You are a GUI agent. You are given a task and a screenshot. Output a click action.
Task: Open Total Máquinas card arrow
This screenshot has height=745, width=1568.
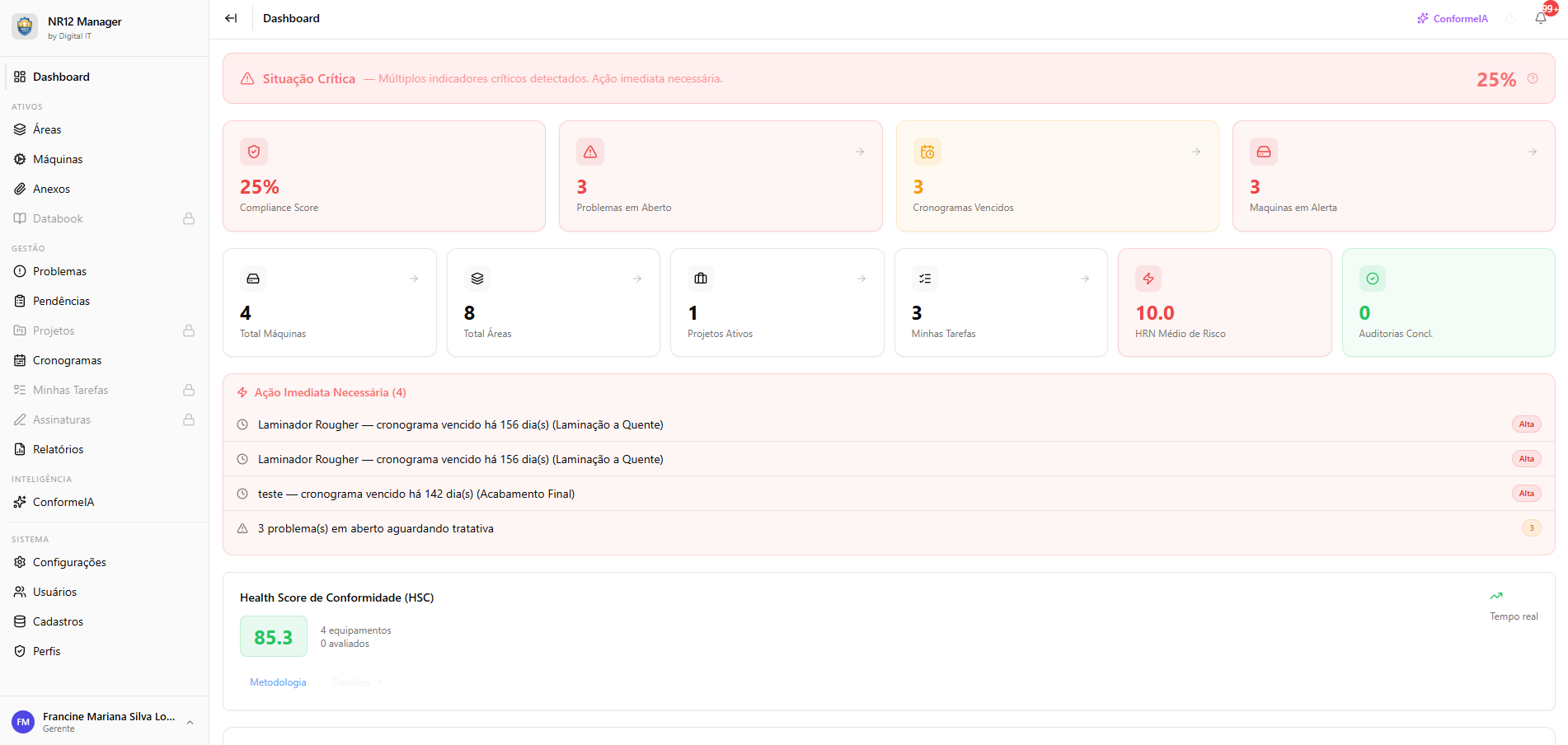[414, 279]
